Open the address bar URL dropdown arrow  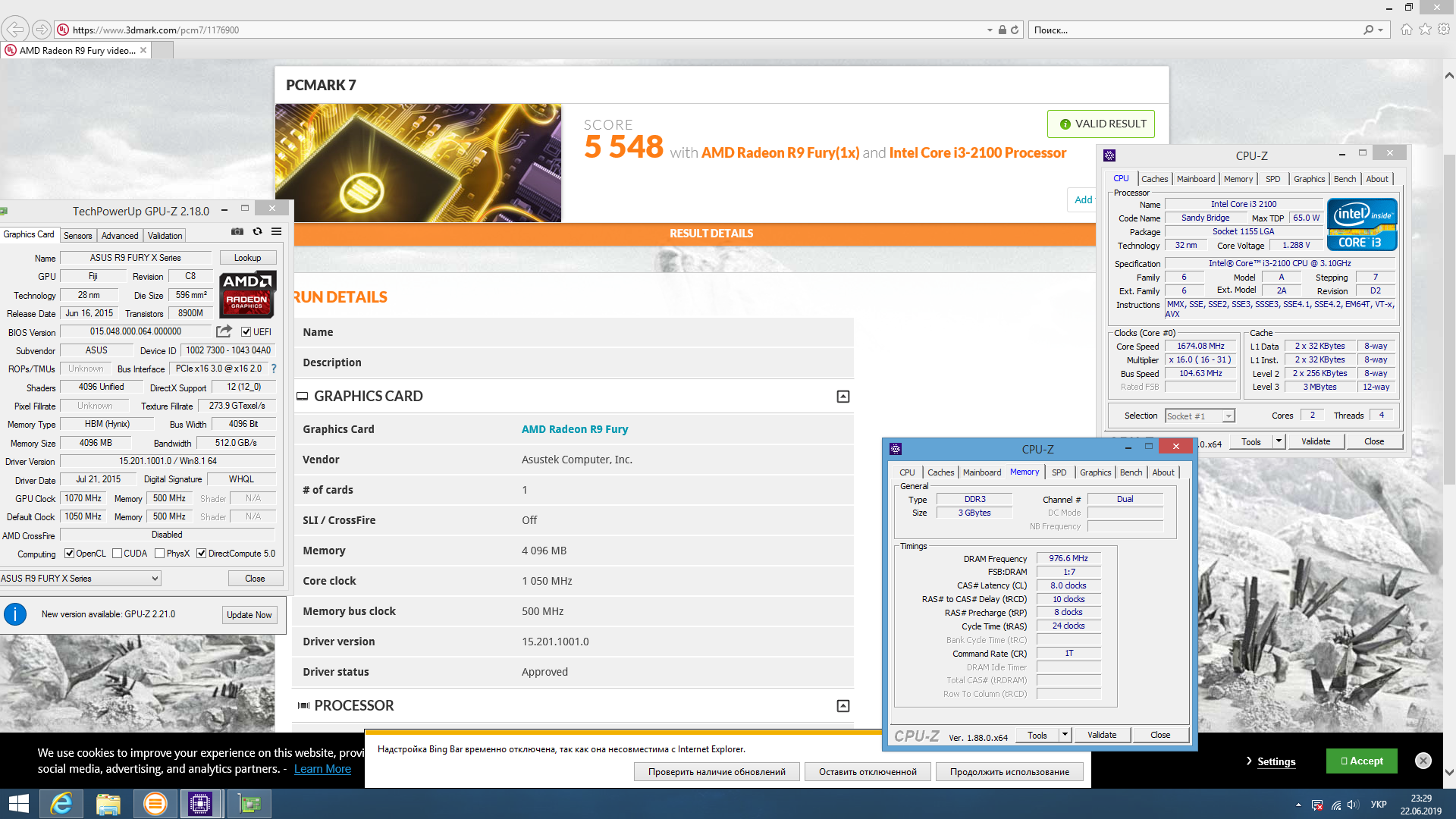point(990,30)
